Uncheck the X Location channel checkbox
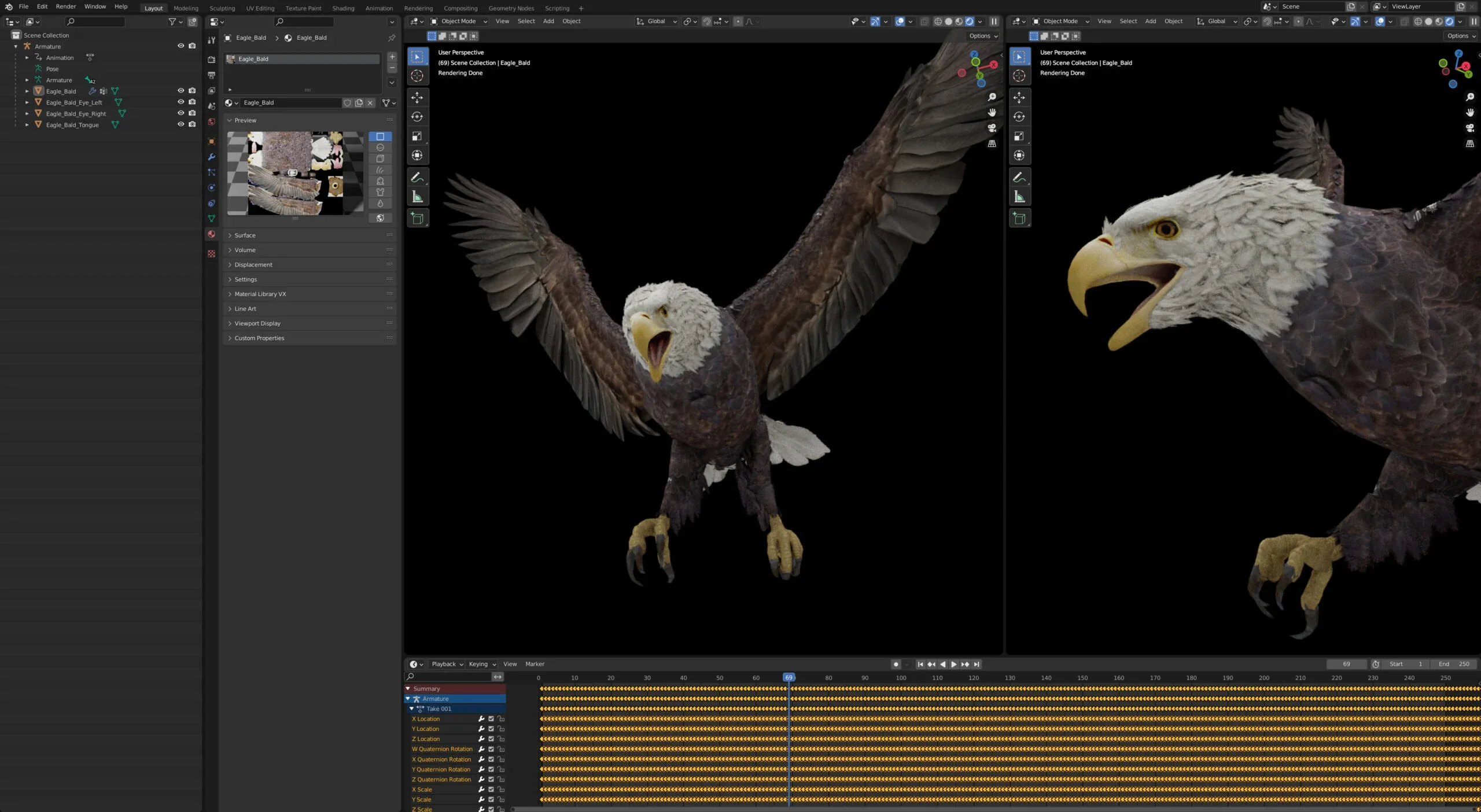The image size is (1481, 812). 491,719
